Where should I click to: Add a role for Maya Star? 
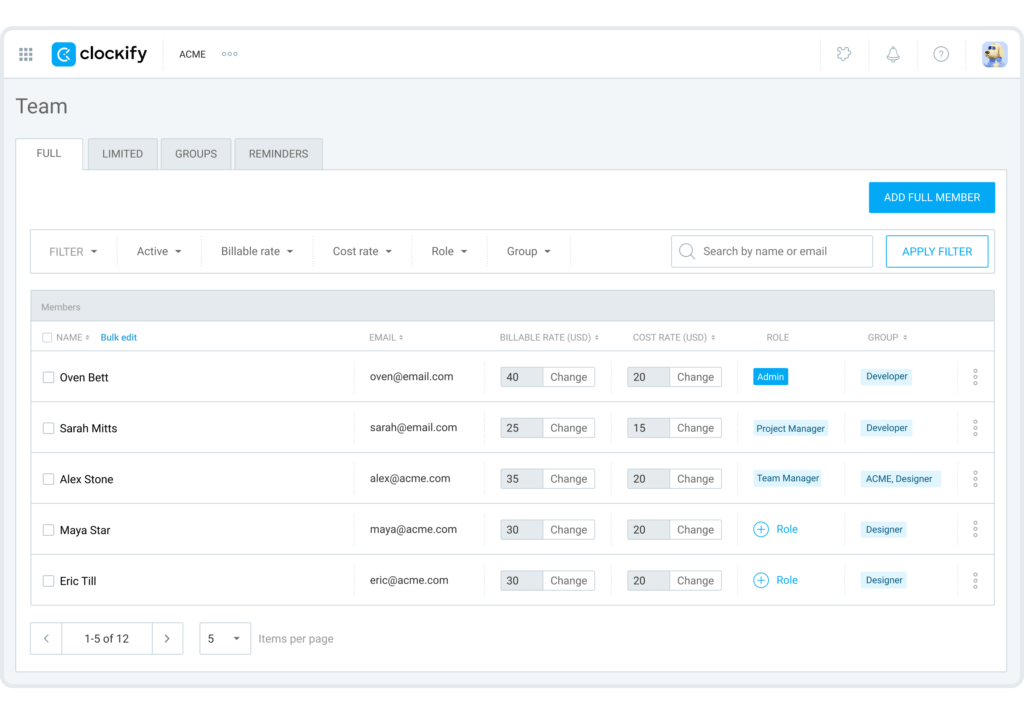coord(776,529)
